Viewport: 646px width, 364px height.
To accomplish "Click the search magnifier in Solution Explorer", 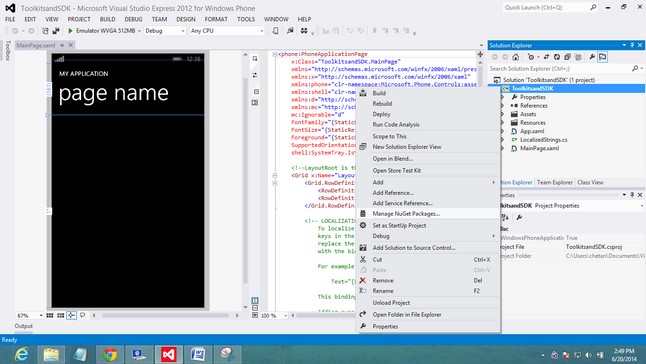I will (635, 68).
